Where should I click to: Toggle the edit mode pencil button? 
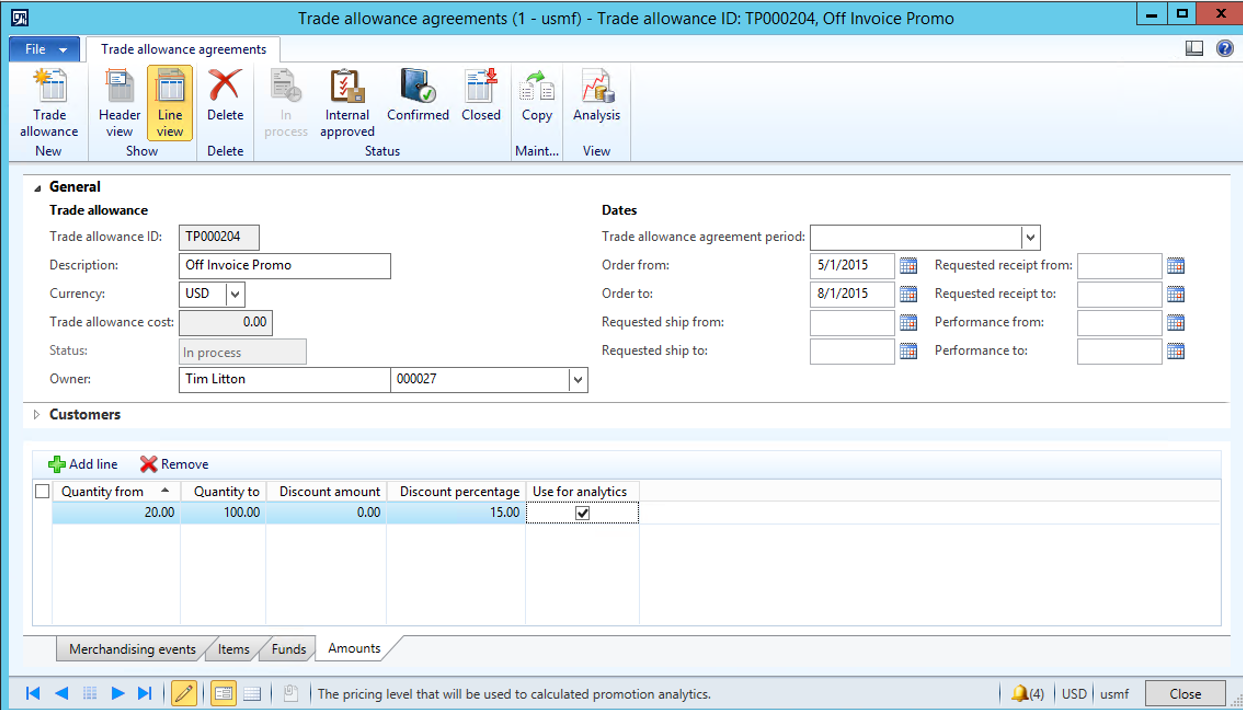[184, 693]
